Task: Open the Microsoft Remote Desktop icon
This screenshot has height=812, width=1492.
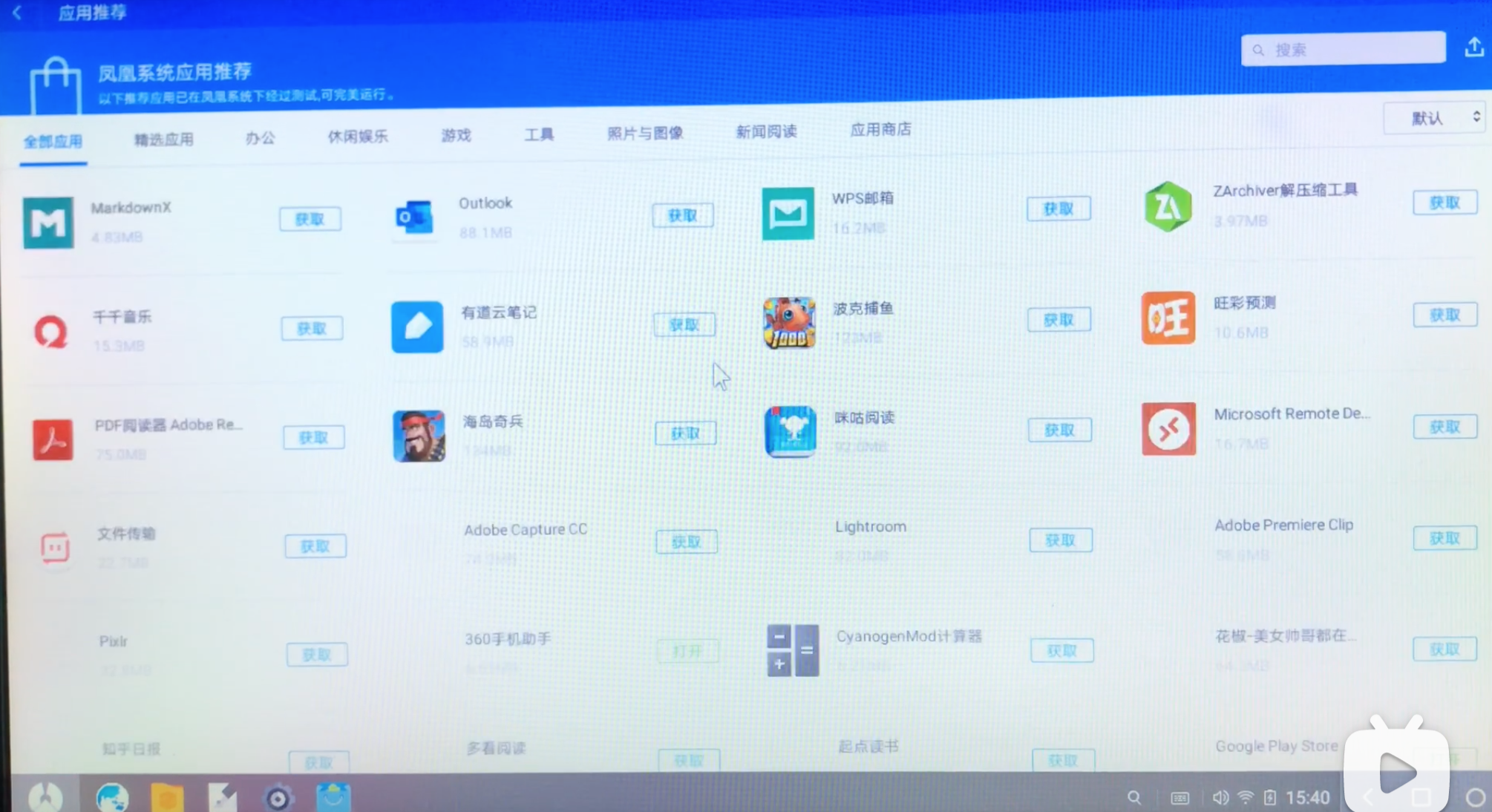Action: (x=1168, y=429)
